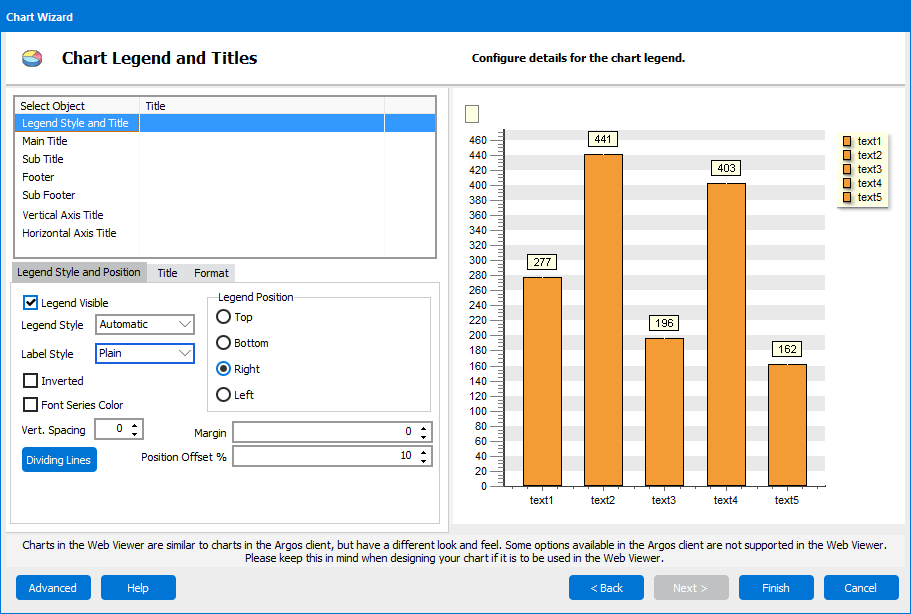Switch to the Title tab
Image resolution: width=911 pixels, height=614 pixels.
pyautogui.click(x=166, y=272)
